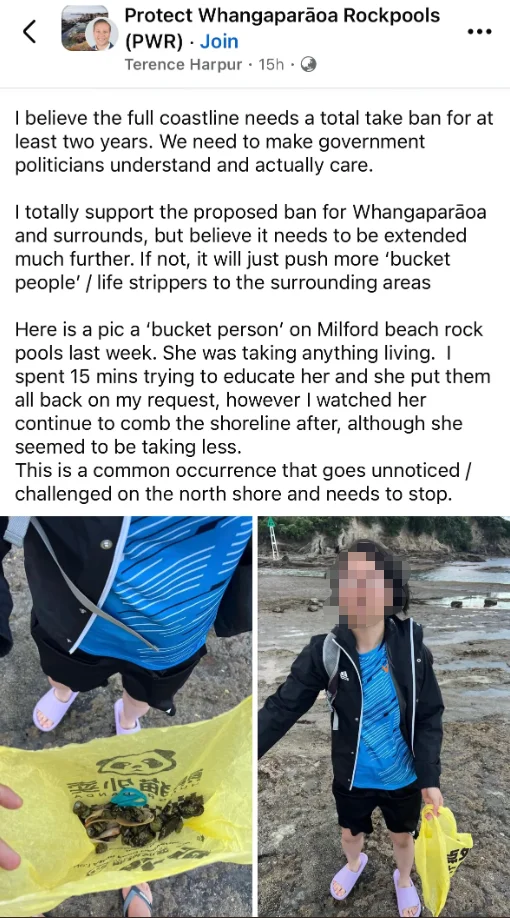Open the three-dot more options menu

point(479,31)
